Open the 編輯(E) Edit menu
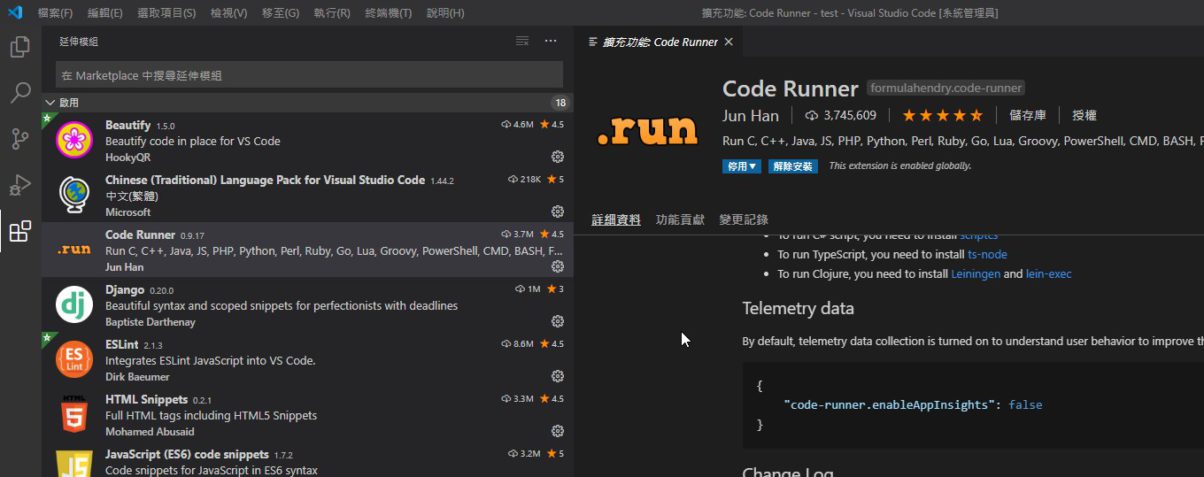This screenshot has height=477, width=1204. pos(105,13)
